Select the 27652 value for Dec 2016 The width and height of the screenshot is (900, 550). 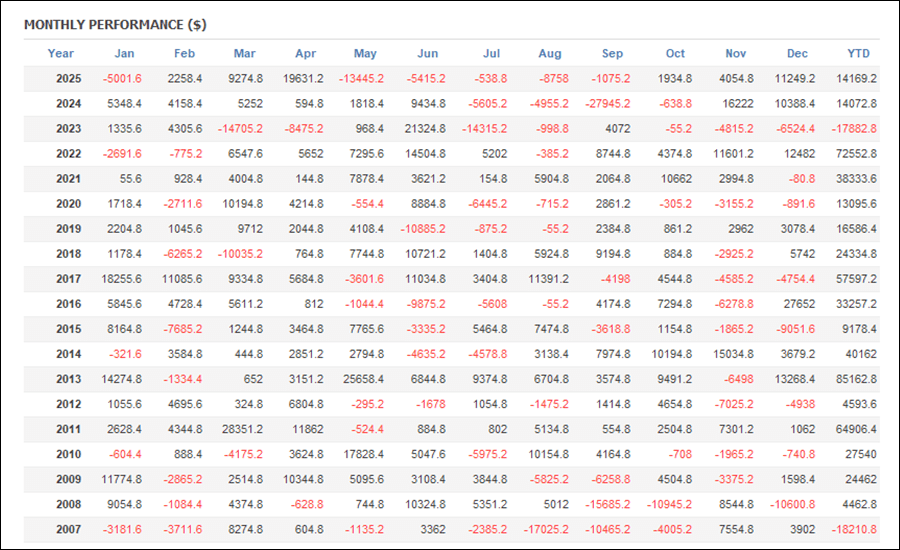(799, 304)
